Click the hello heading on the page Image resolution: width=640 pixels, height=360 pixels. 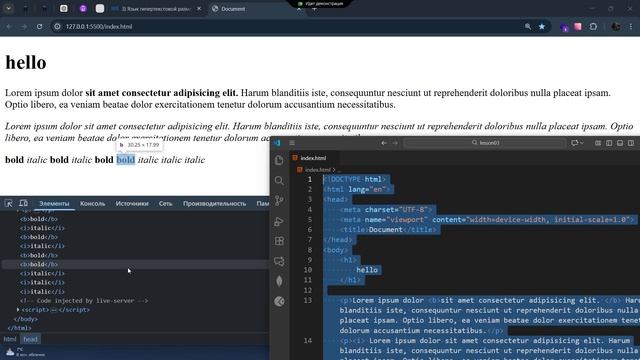pyautogui.click(x=26, y=62)
